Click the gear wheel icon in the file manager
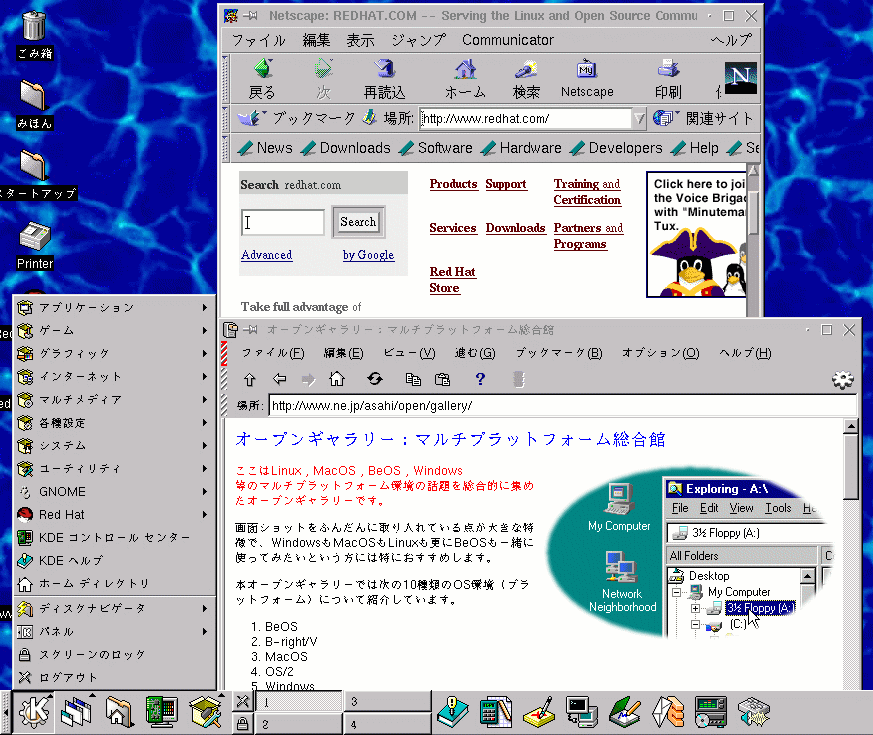873x735 pixels. [x=842, y=380]
